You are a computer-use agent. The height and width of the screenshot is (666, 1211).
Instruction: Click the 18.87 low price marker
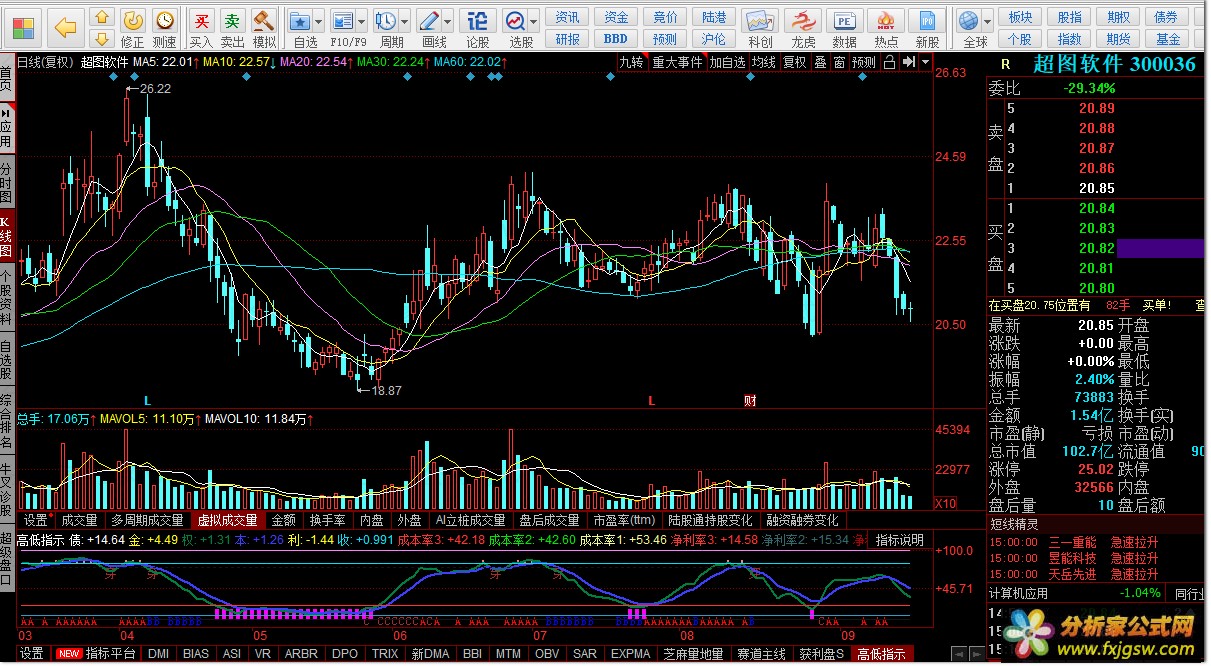coord(386,390)
